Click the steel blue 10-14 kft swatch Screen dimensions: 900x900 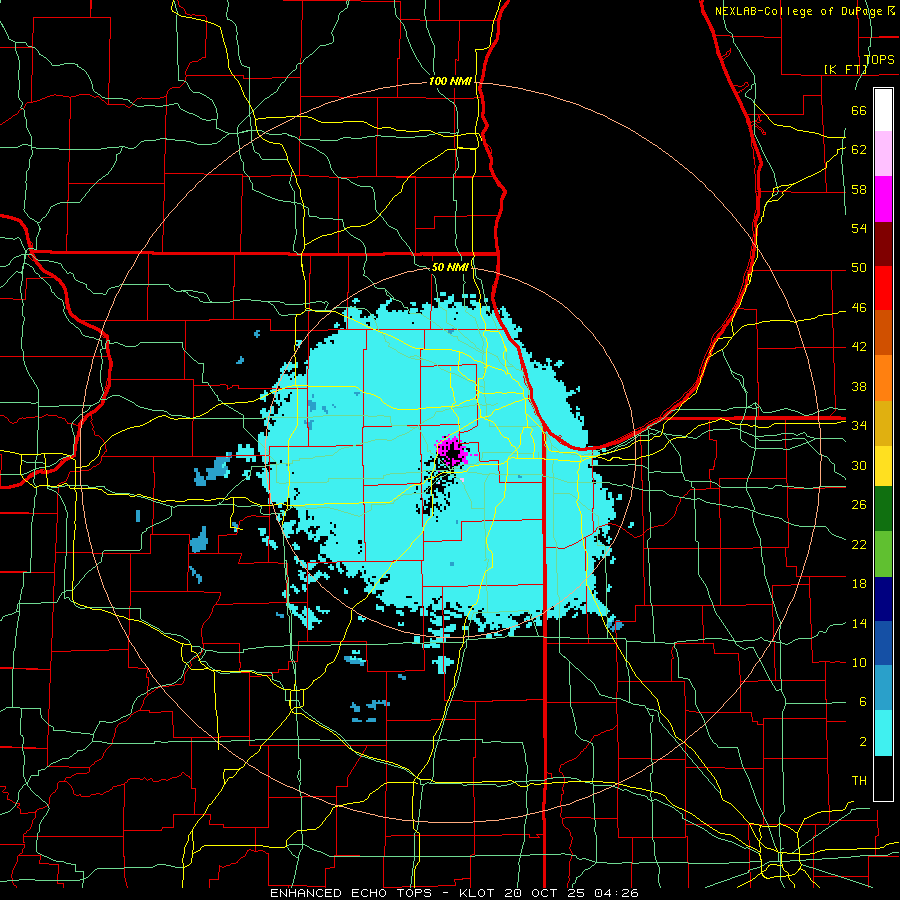pos(883,688)
